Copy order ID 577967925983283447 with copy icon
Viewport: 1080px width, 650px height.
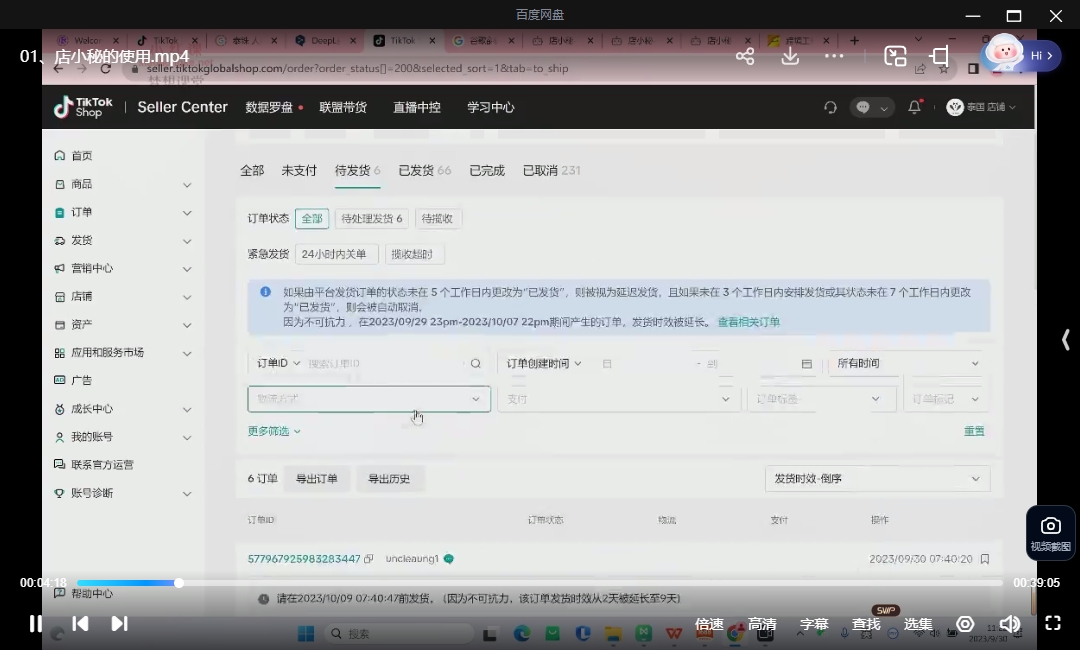[368, 559]
